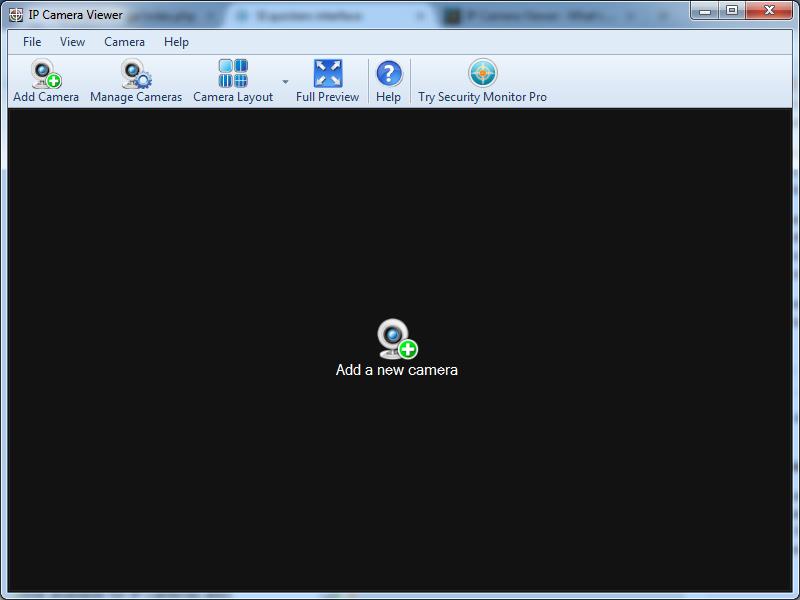The image size is (800, 600).
Task: Click the Try Security Monitor Pro globe icon
Action: coord(482,72)
